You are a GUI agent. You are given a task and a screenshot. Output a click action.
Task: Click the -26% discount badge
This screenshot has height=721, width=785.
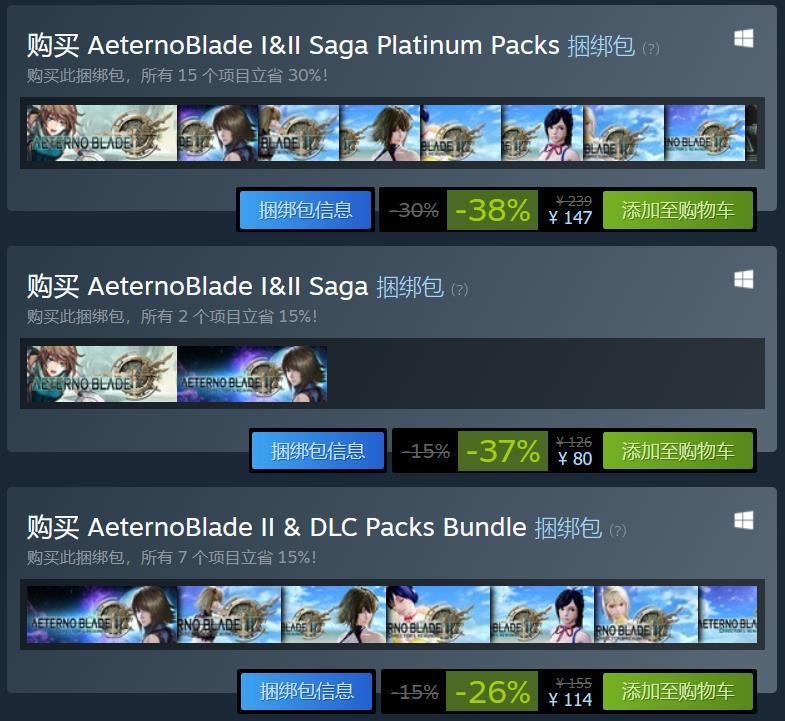coord(492,691)
